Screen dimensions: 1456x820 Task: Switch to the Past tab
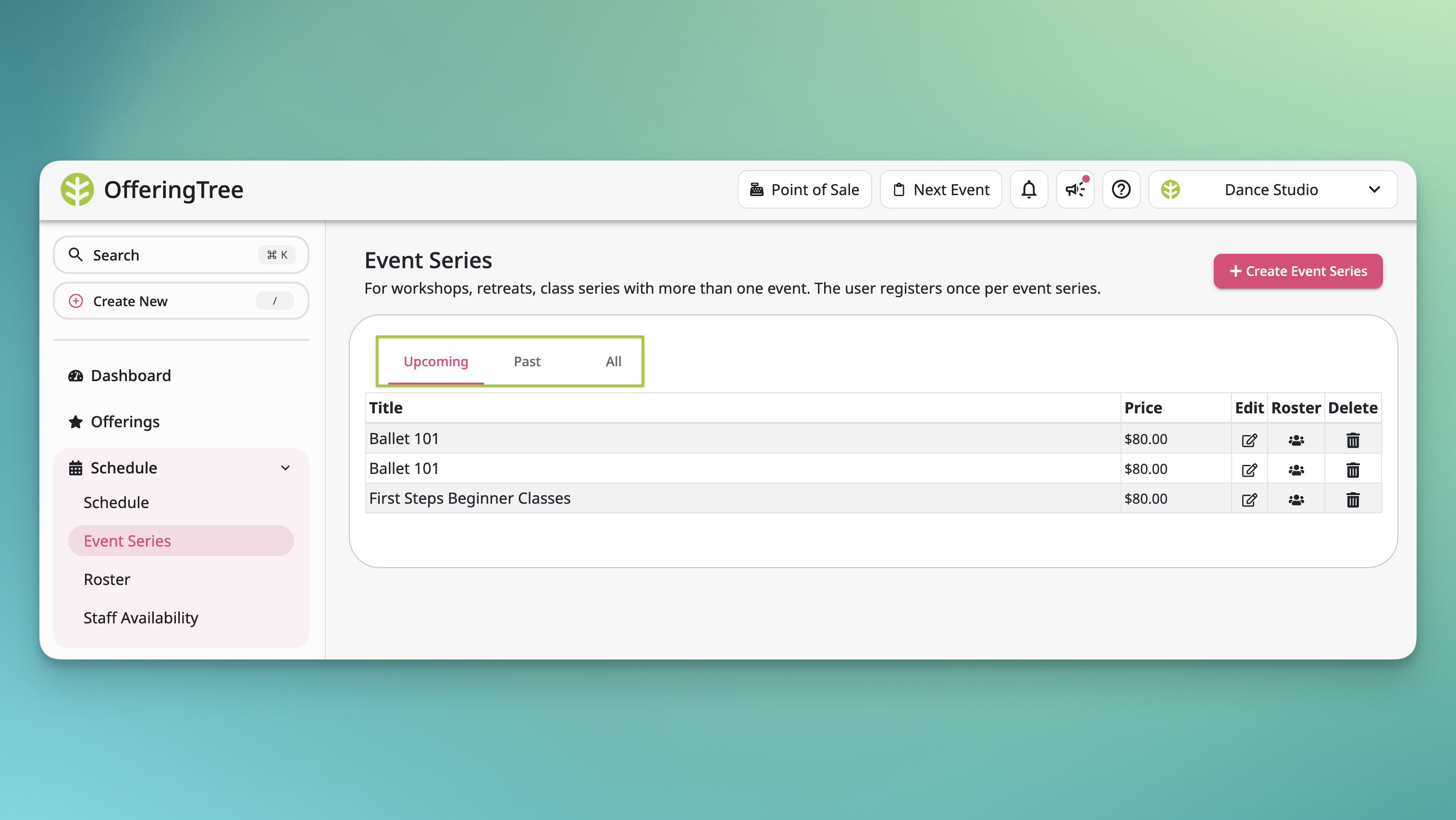pos(527,361)
